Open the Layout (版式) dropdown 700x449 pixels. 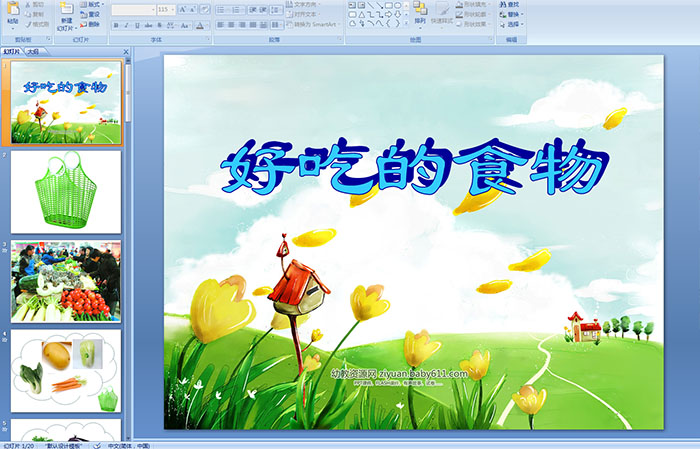[x=92, y=4]
